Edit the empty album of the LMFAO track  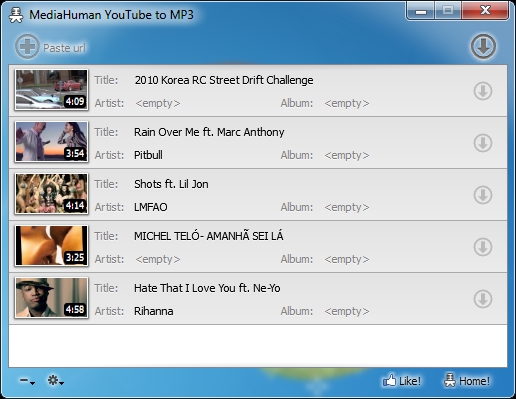point(347,207)
